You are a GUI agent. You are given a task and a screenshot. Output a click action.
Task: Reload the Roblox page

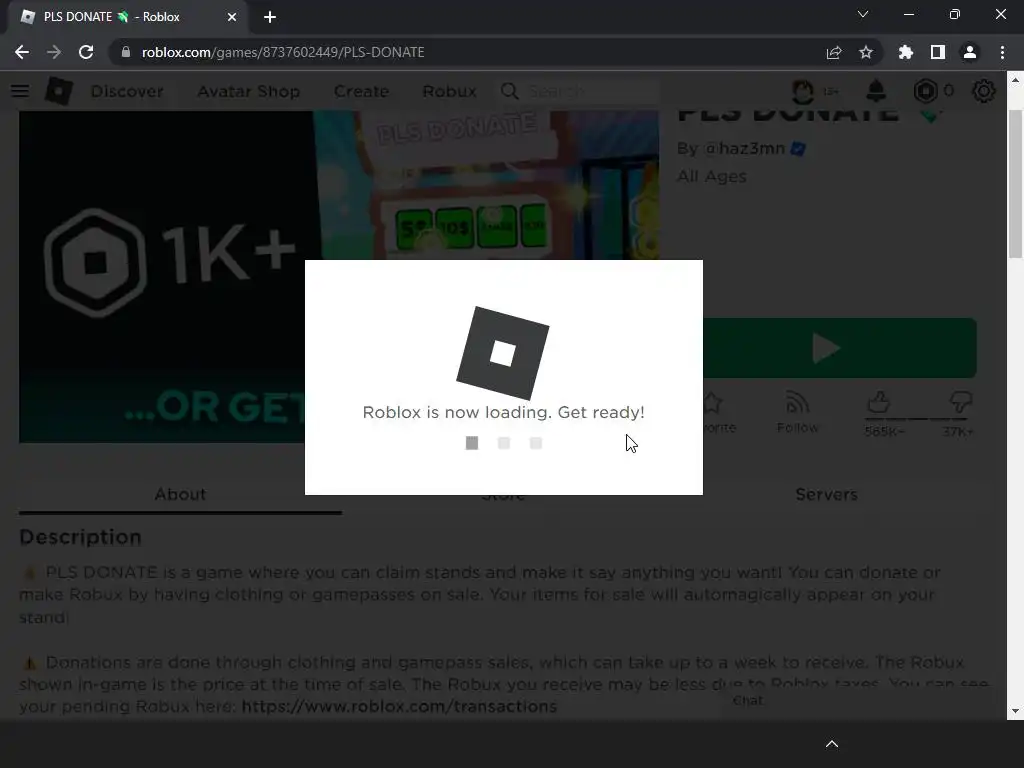(x=86, y=52)
